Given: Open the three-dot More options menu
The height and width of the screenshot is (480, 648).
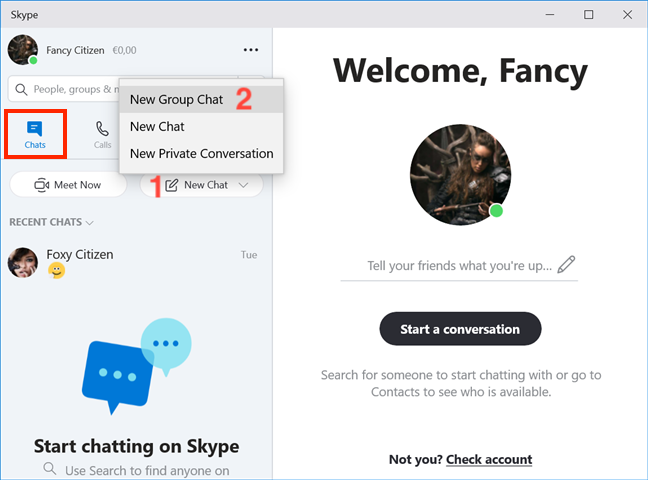Looking at the screenshot, I should tap(250, 50).
